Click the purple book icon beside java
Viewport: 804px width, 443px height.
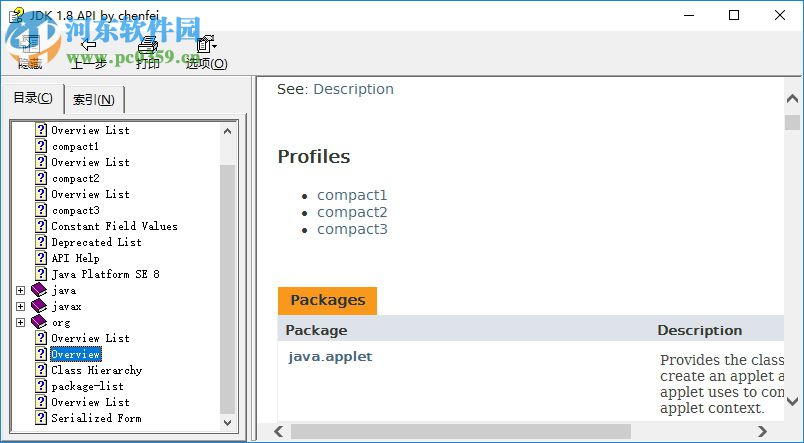click(x=39, y=290)
